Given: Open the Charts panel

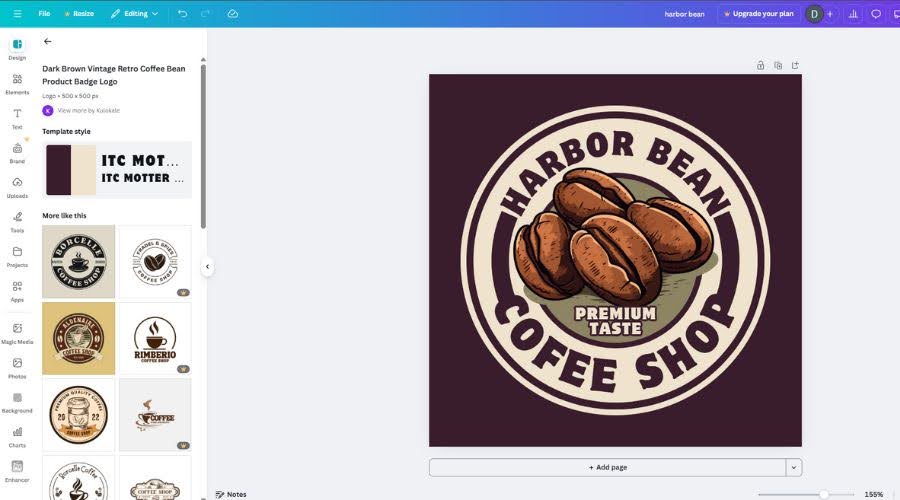Looking at the screenshot, I should [x=17, y=437].
